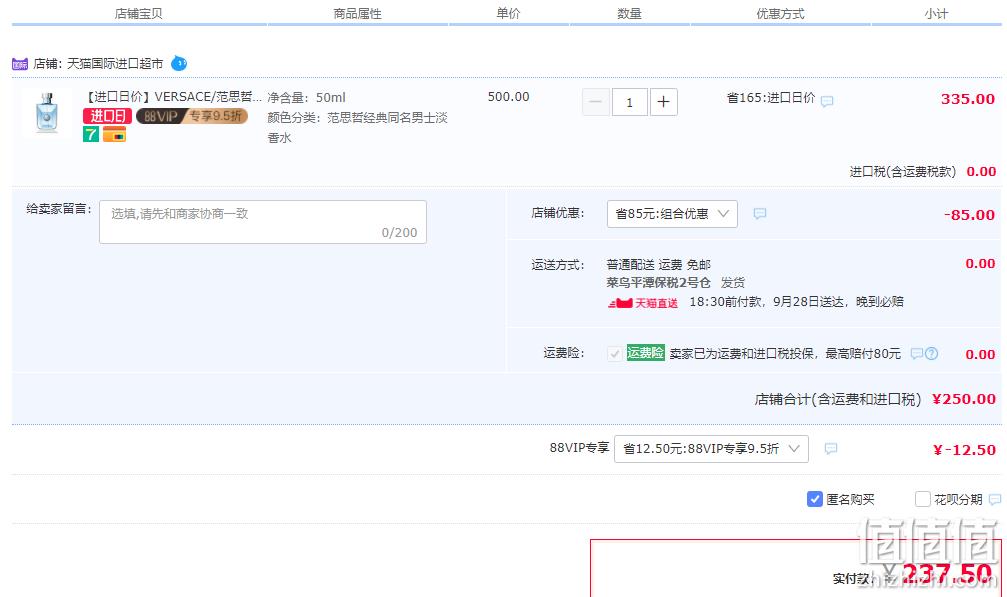Viewport: 1007px width, 597px height.
Task: Click the 省165:进口日价 discount text
Action: point(771,98)
